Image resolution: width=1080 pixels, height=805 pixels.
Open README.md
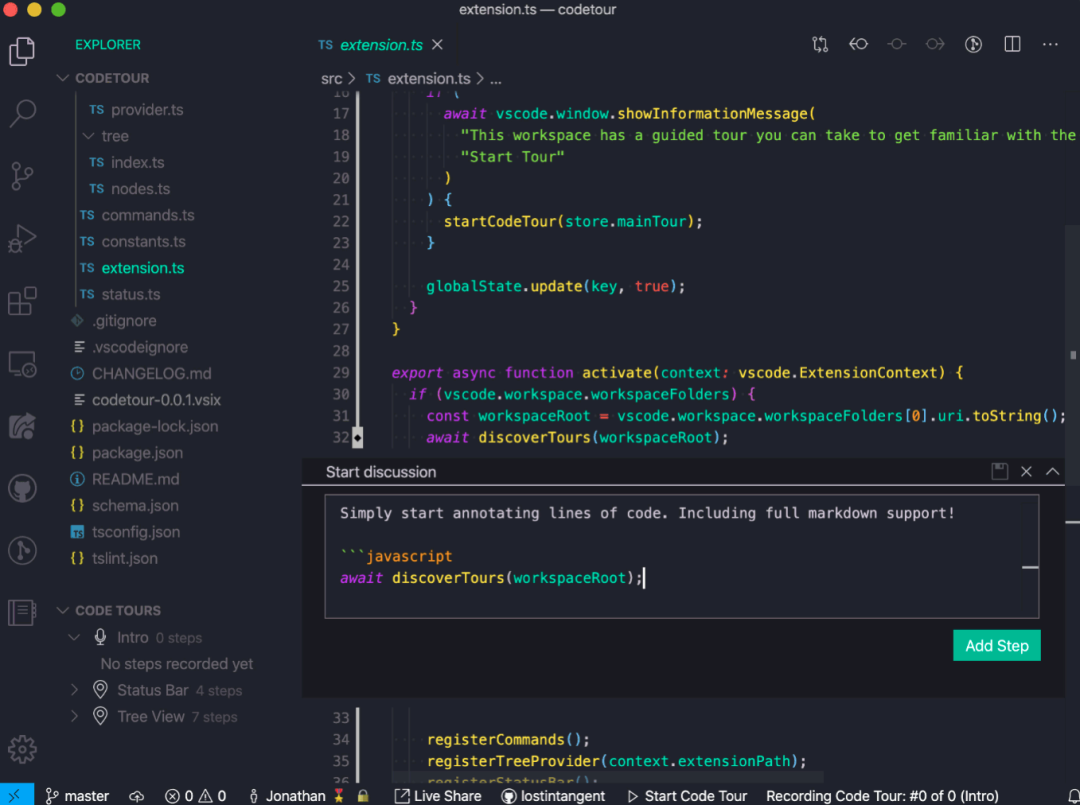click(135, 479)
